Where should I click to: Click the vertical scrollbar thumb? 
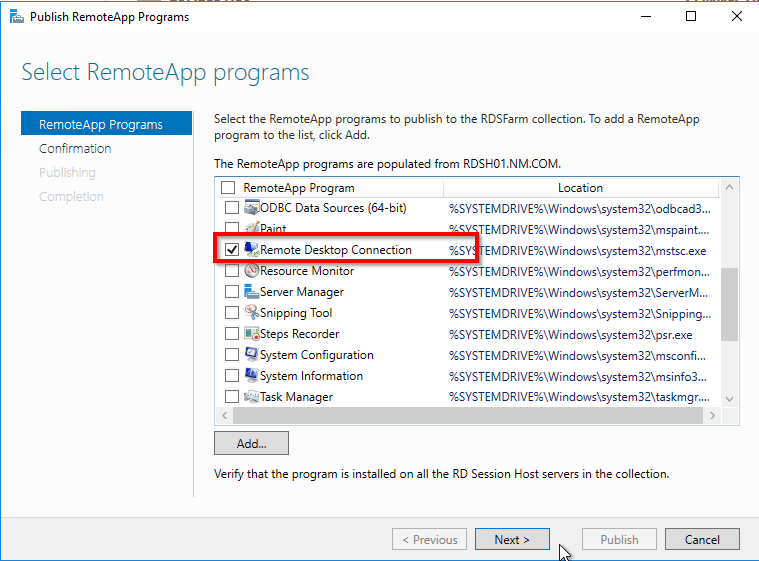coord(729,304)
